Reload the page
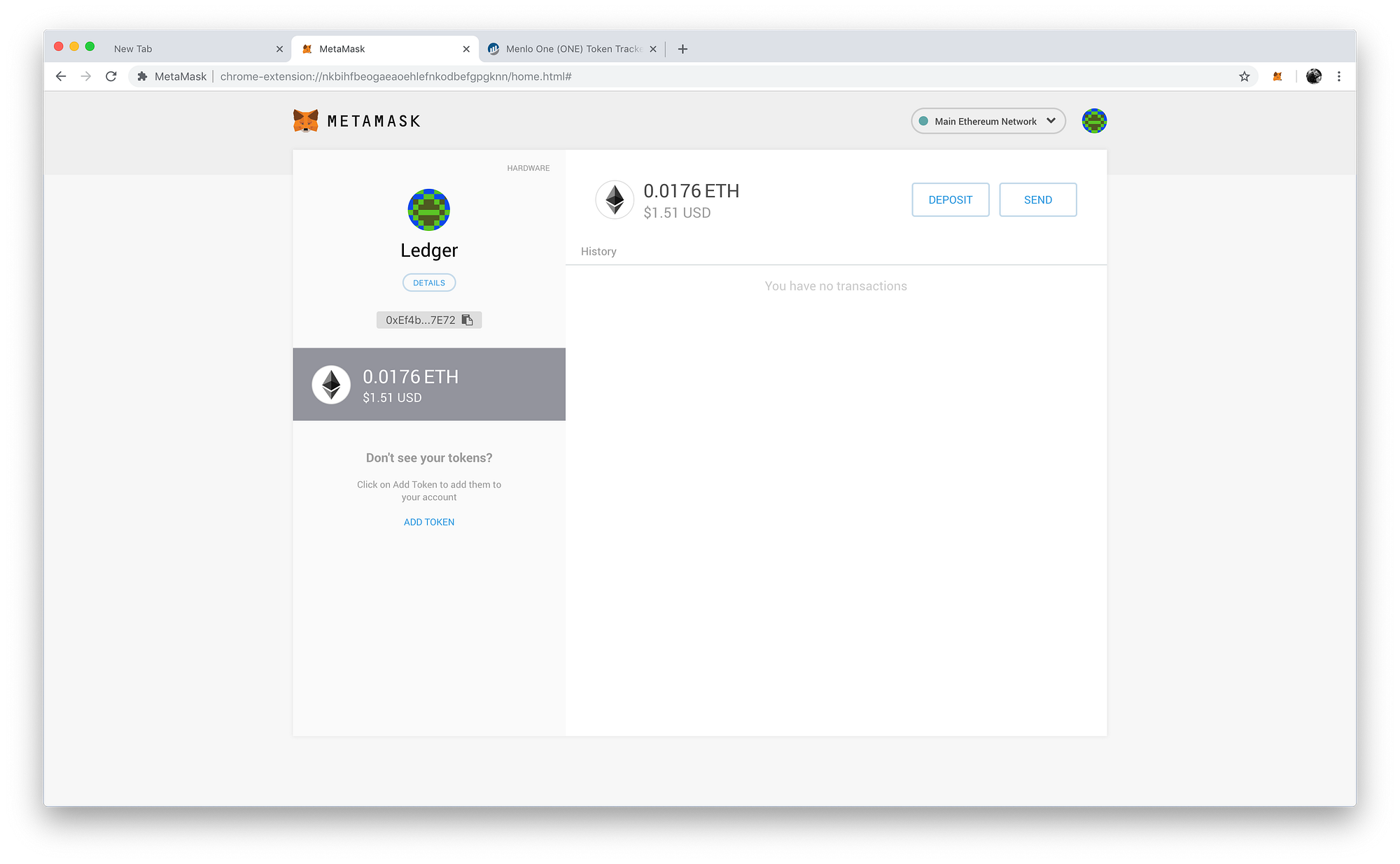The image size is (1400, 864). [x=111, y=76]
